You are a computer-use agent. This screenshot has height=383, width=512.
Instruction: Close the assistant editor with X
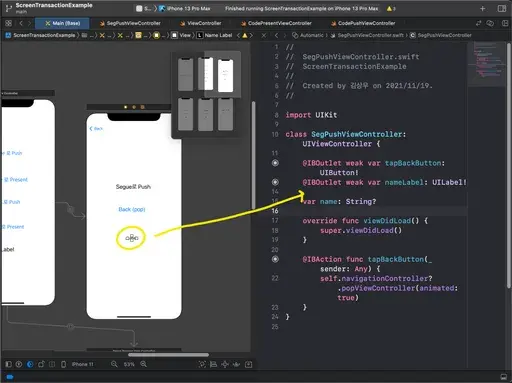[x=264, y=35]
